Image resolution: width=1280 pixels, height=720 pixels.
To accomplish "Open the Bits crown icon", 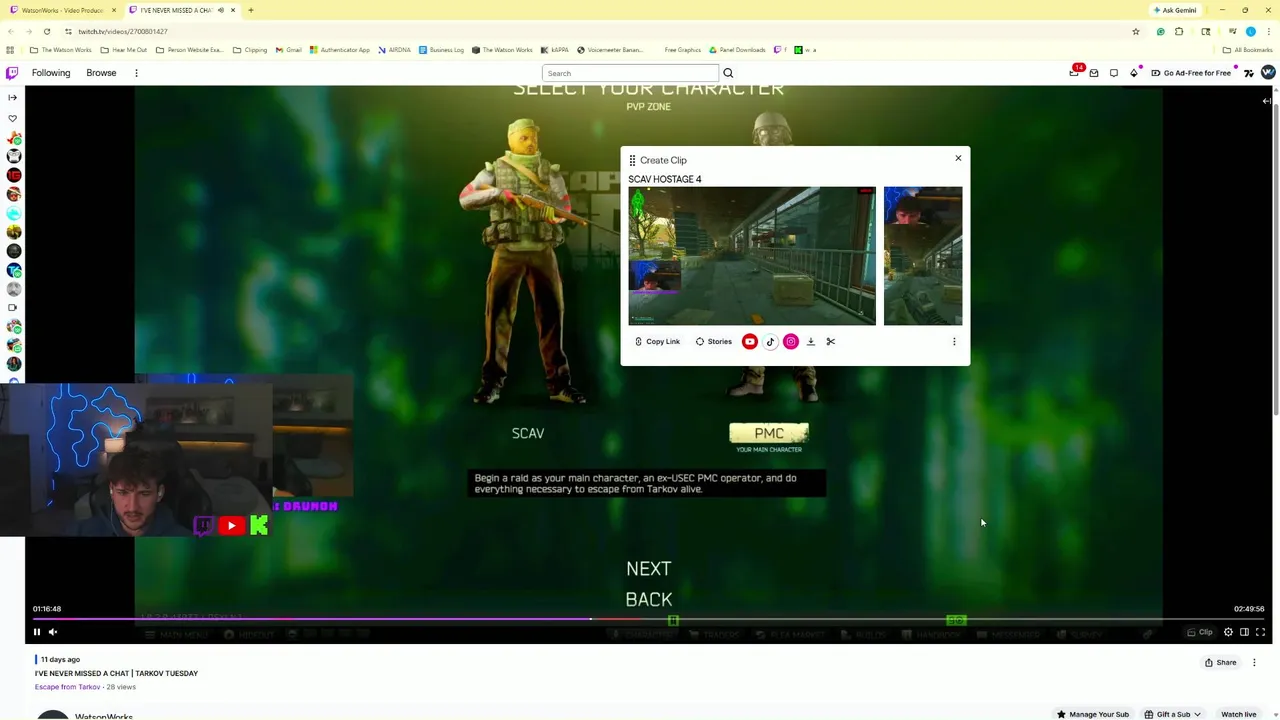I will point(1134,73).
